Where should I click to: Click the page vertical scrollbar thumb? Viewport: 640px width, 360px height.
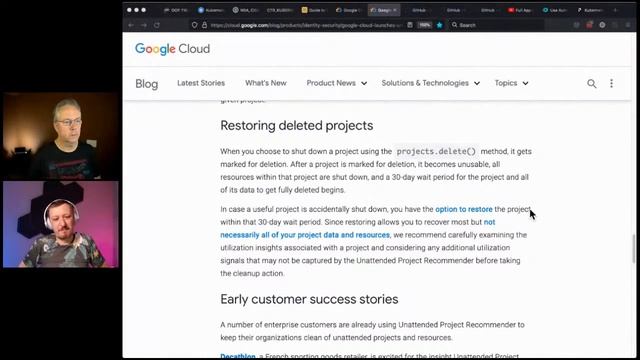click(x=633, y=249)
